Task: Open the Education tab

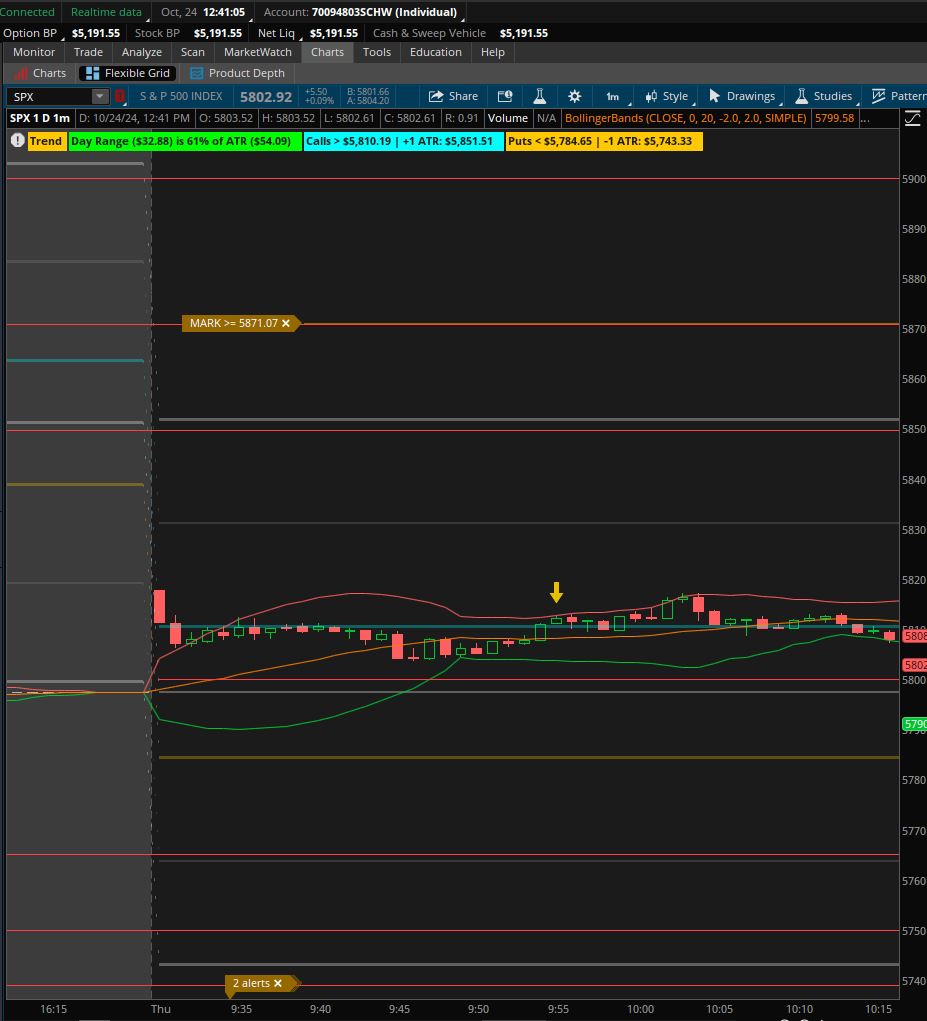Action: coord(436,52)
